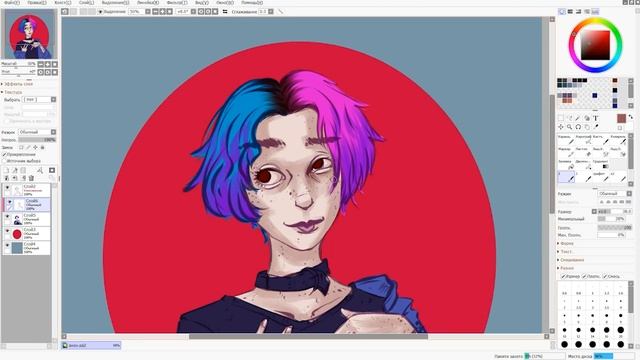Choose the Ластик eraser tool
The image size is (640, 360).
[583, 152]
